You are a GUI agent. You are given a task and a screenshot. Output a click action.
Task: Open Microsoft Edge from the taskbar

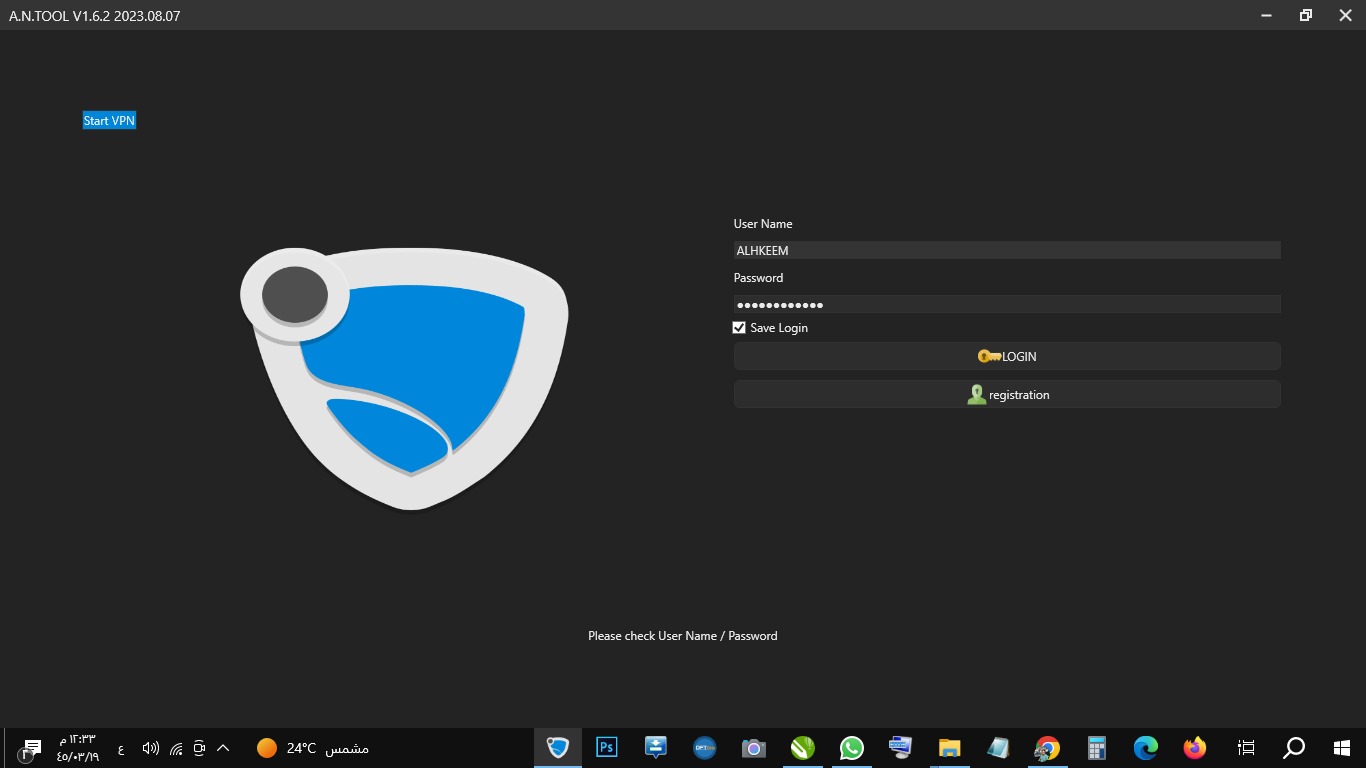[x=1145, y=747]
